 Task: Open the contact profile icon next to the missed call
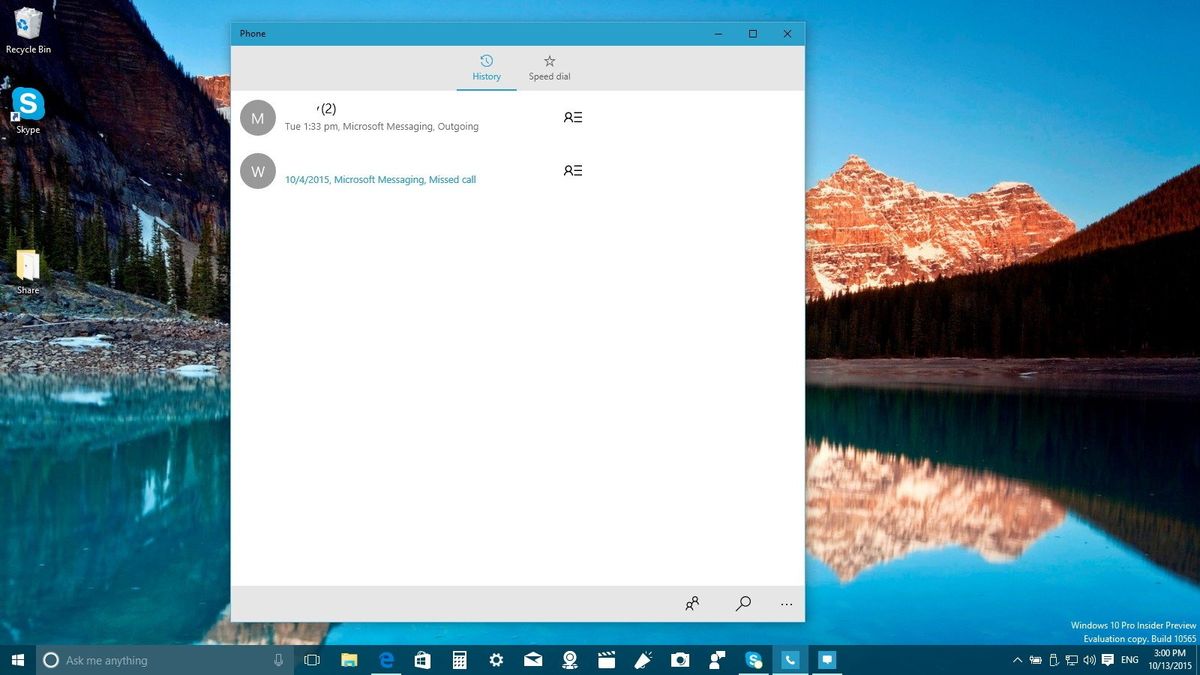tap(572, 170)
